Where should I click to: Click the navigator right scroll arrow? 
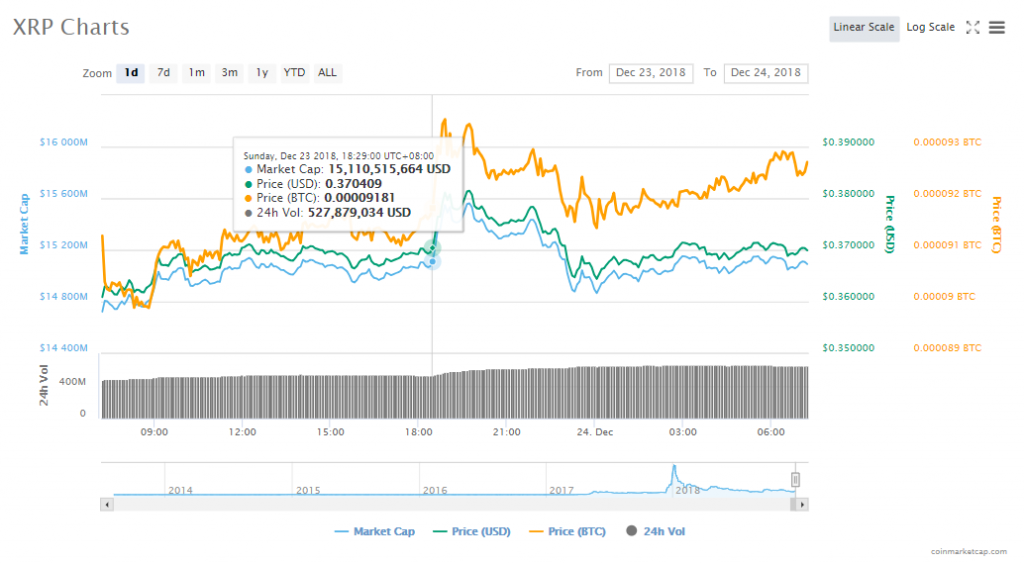tap(802, 505)
